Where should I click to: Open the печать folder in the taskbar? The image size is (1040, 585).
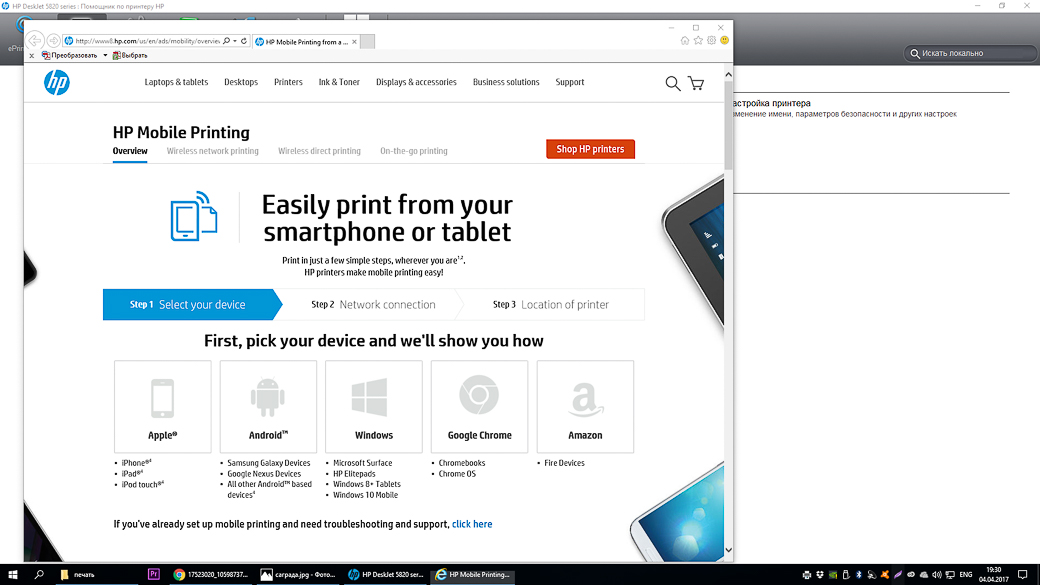click(97, 574)
